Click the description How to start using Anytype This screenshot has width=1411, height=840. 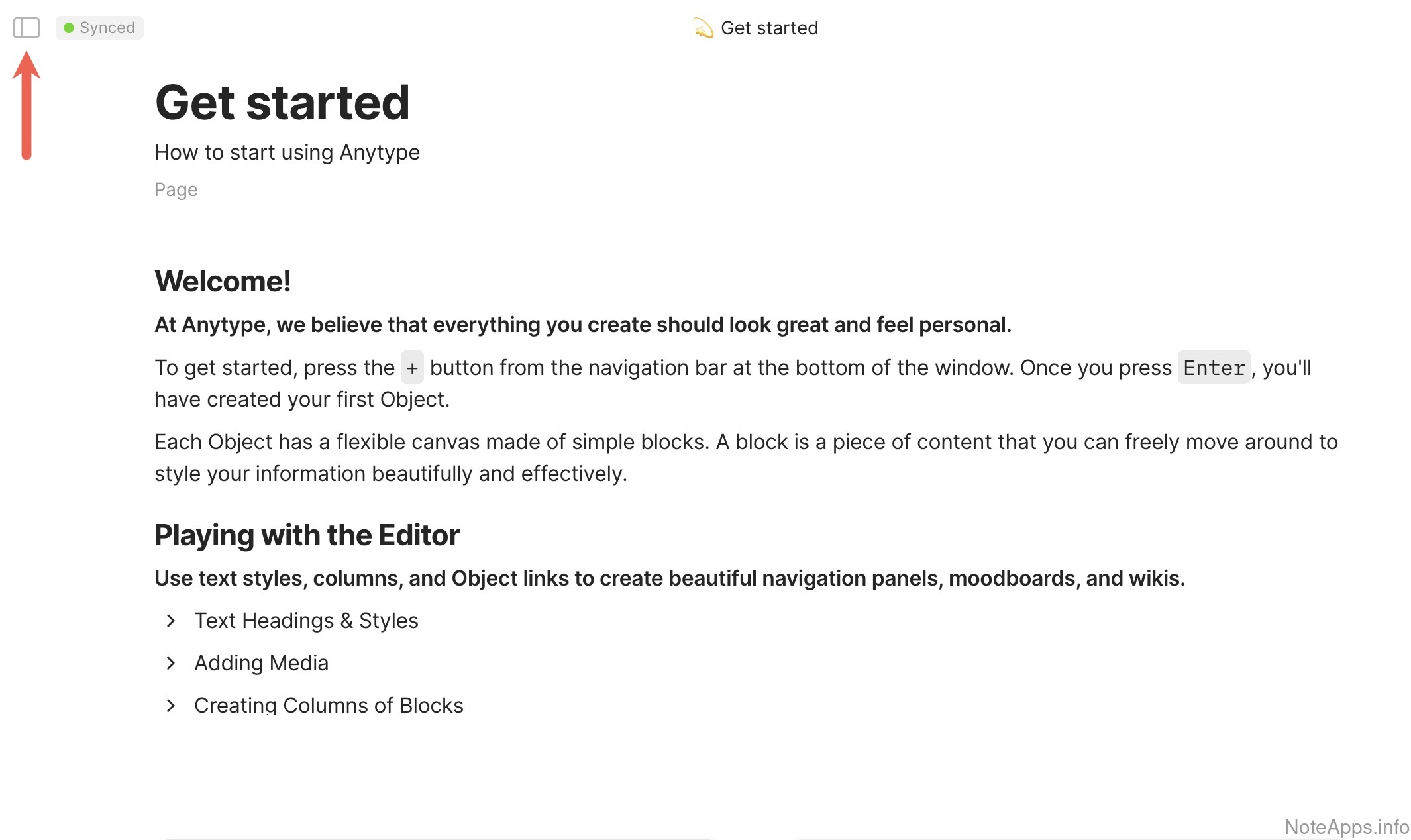click(287, 152)
